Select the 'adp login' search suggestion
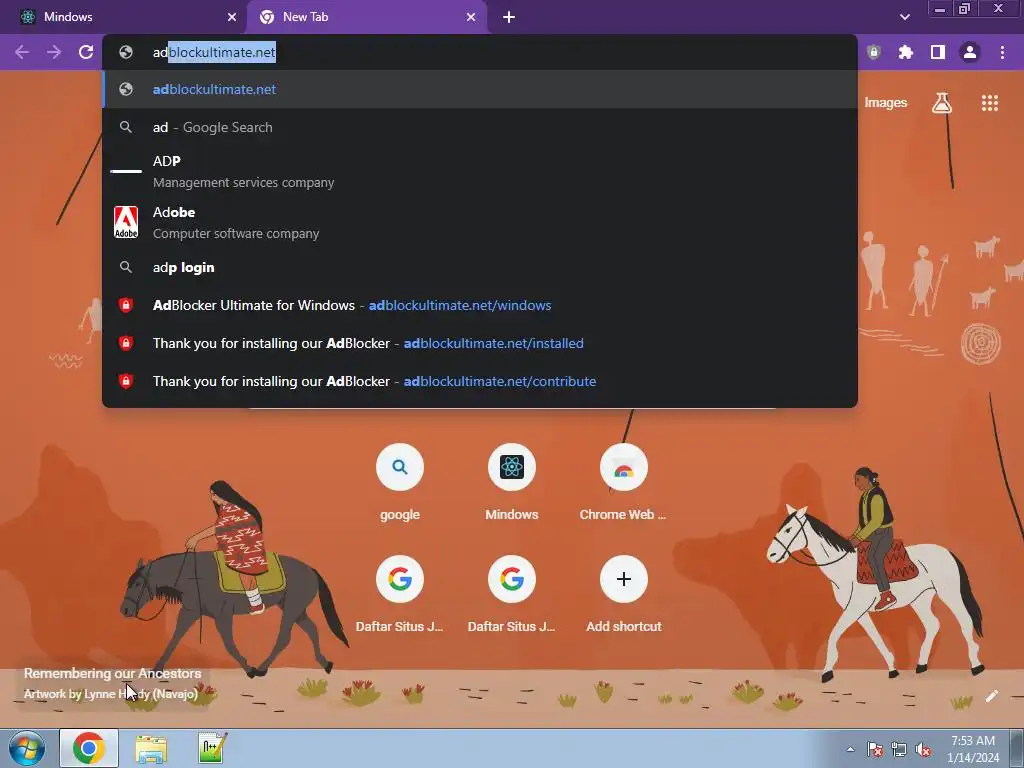1024x768 pixels. (x=479, y=268)
